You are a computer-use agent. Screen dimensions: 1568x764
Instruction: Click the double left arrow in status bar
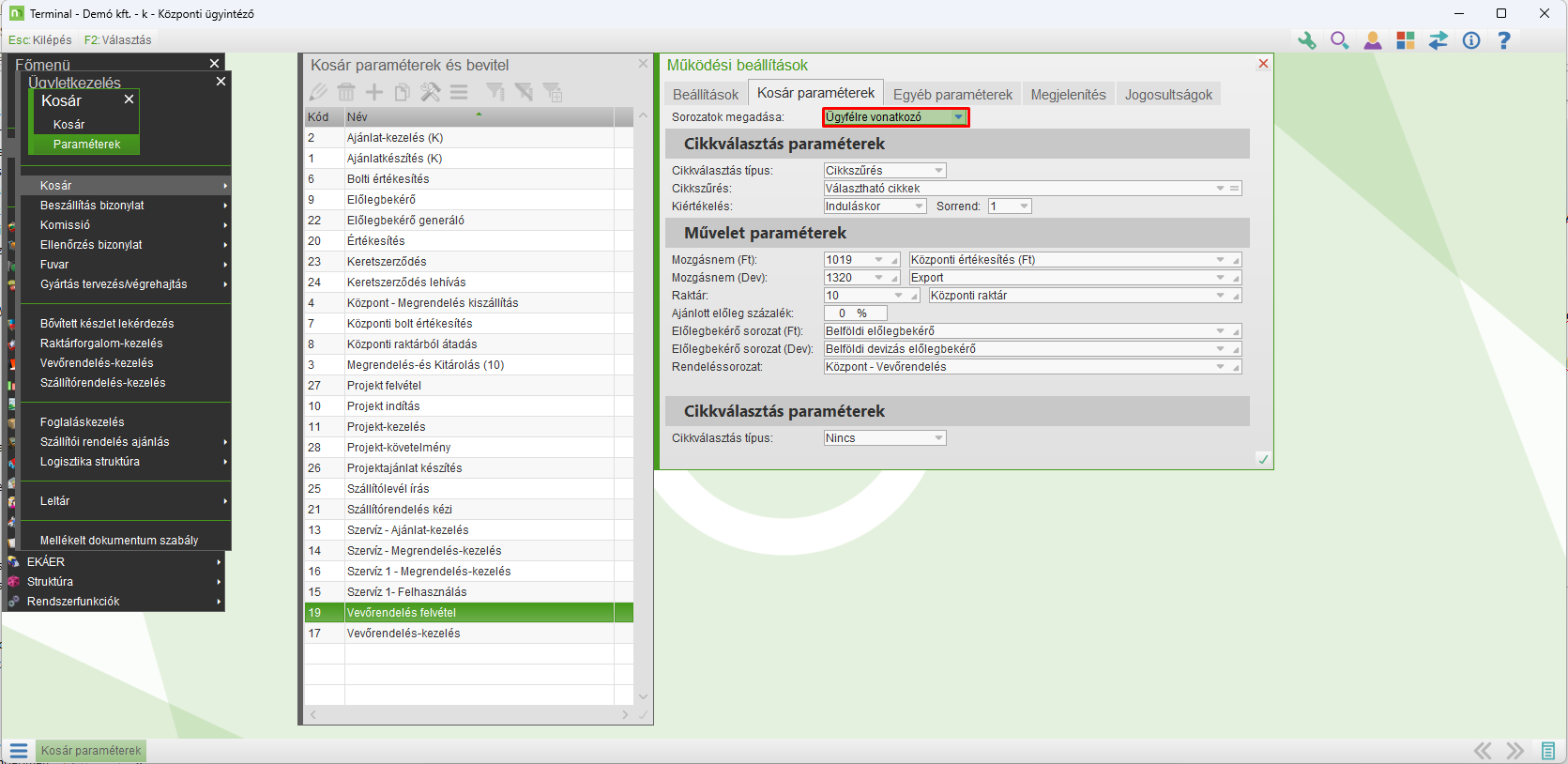1483,751
